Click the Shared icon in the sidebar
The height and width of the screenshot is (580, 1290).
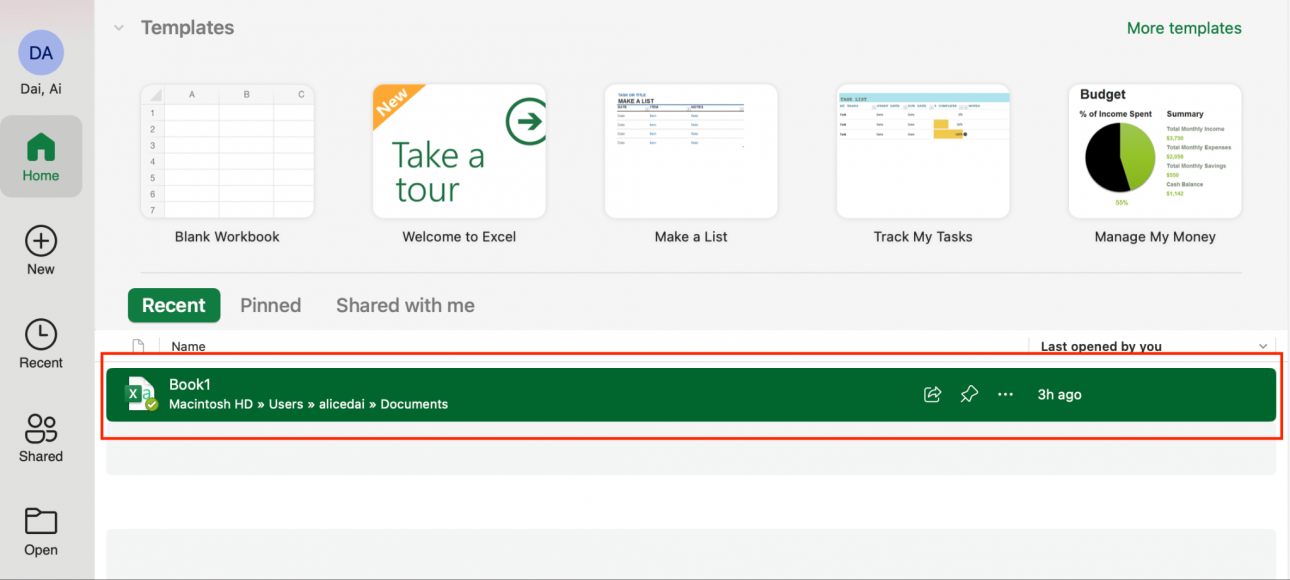41,437
